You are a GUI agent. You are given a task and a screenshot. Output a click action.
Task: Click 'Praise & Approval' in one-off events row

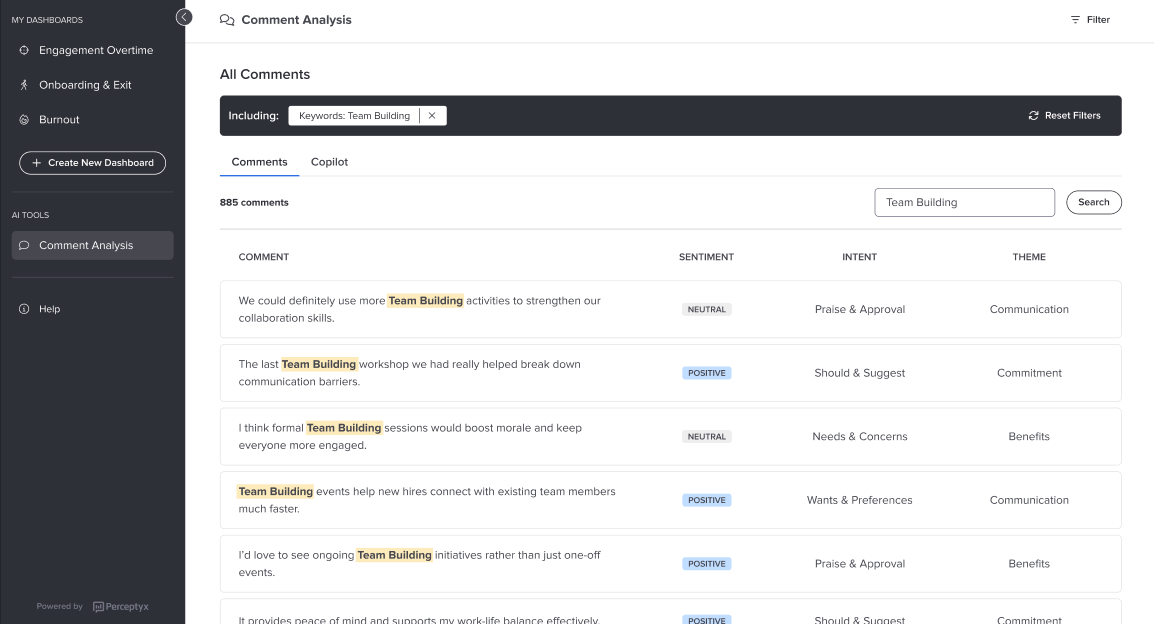(860, 564)
